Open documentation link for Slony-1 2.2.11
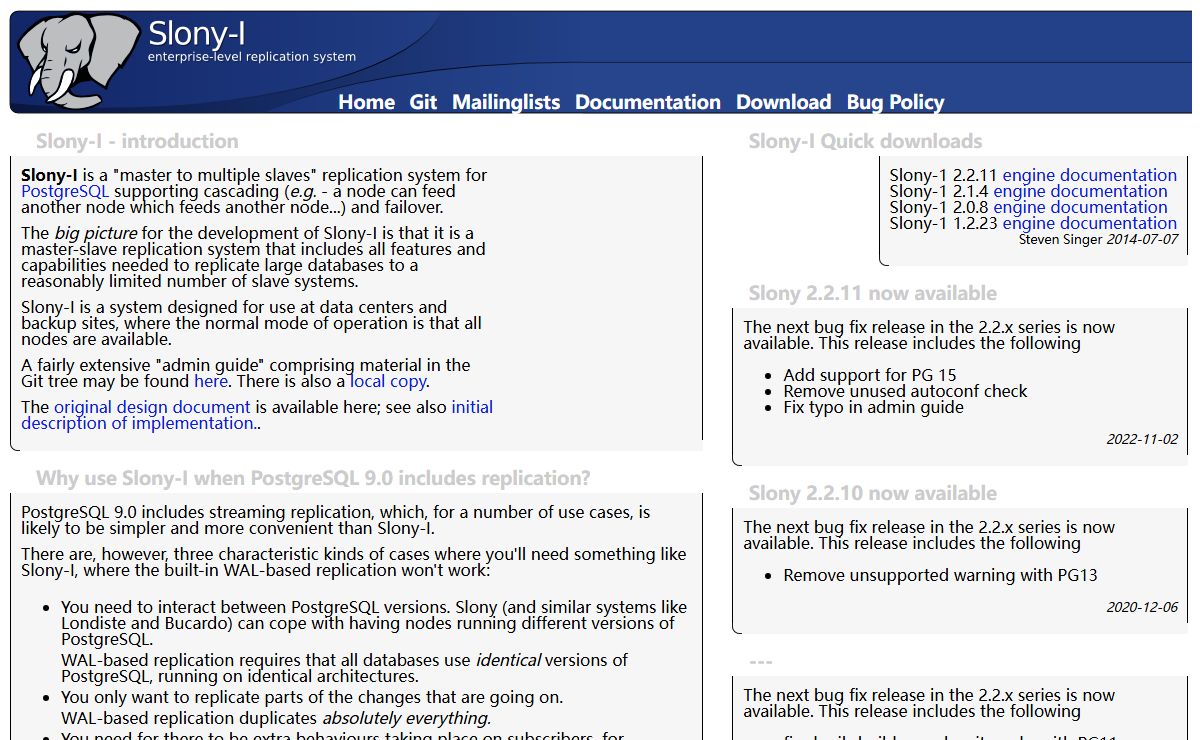 point(1119,175)
